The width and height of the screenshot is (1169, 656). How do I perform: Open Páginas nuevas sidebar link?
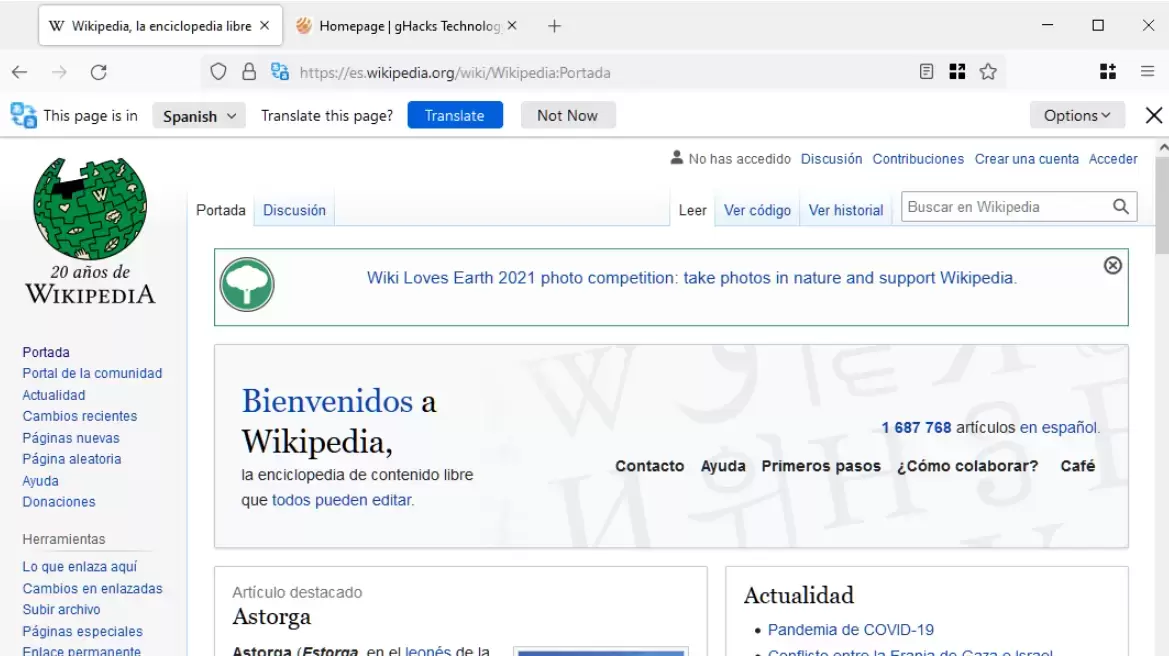(x=71, y=438)
